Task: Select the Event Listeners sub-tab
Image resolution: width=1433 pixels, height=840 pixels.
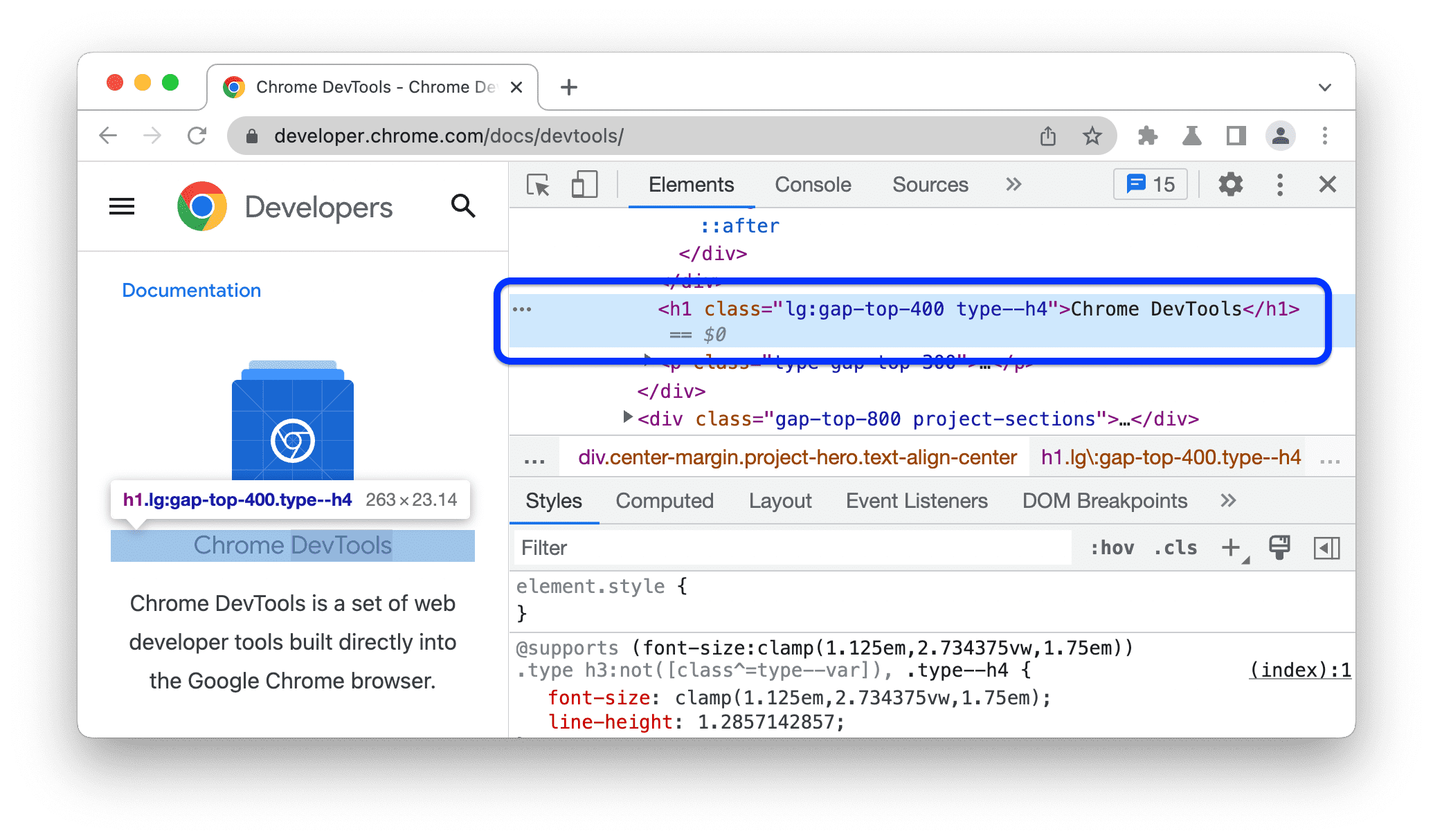Action: (x=915, y=502)
